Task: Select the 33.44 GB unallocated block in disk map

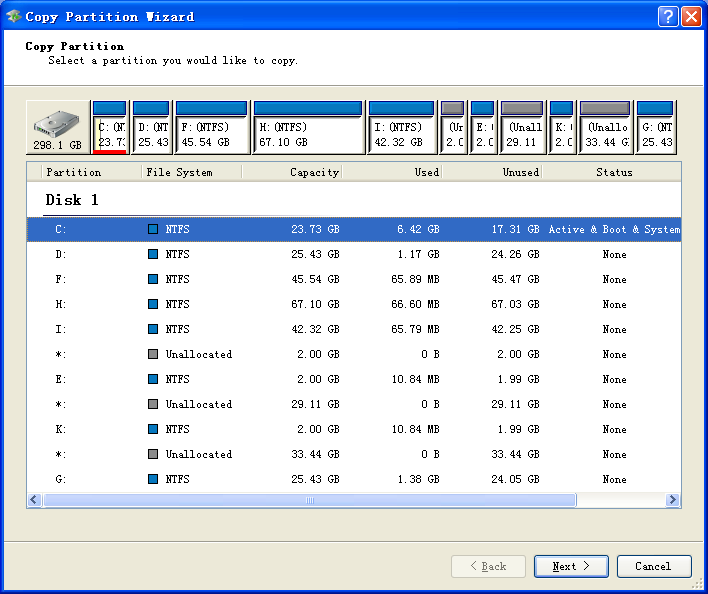Action: (x=605, y=127)
